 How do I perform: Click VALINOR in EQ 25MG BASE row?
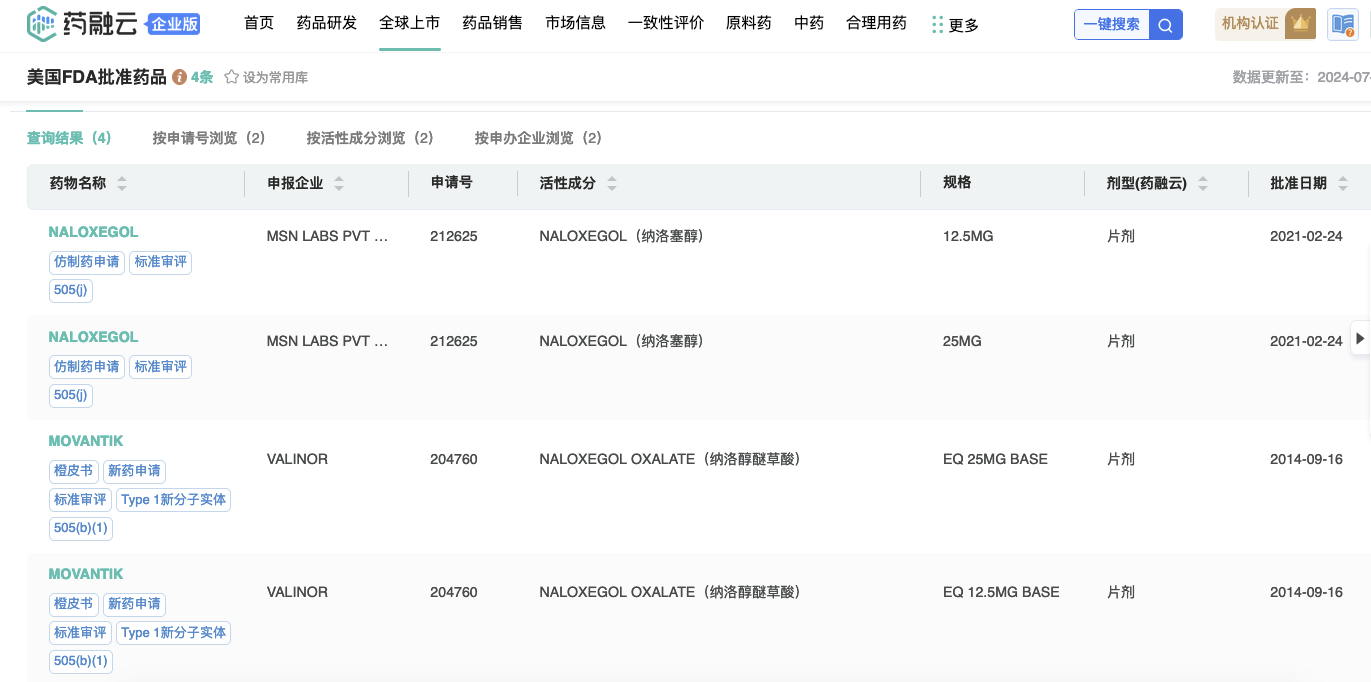coord(297,460)
